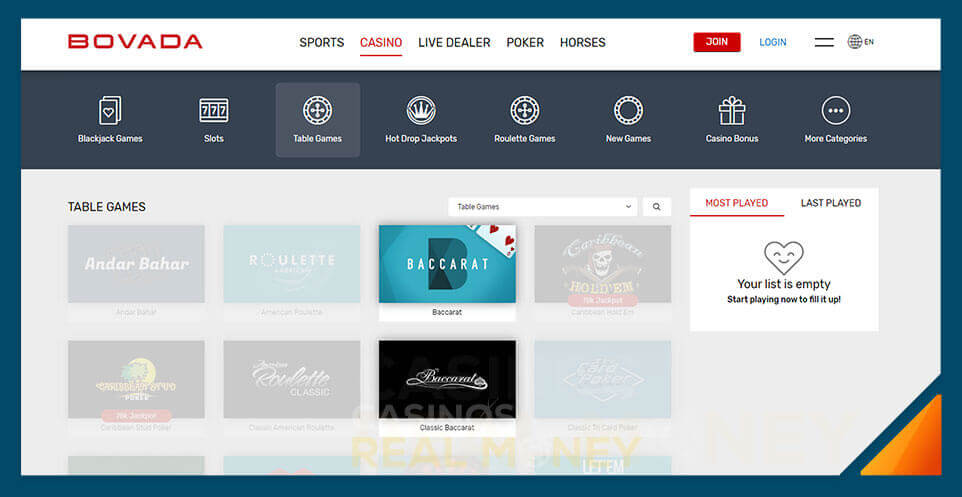Open Classic Tri Card Poker thumbnail
Screen dimensions: 962x497
coord(602,379)
